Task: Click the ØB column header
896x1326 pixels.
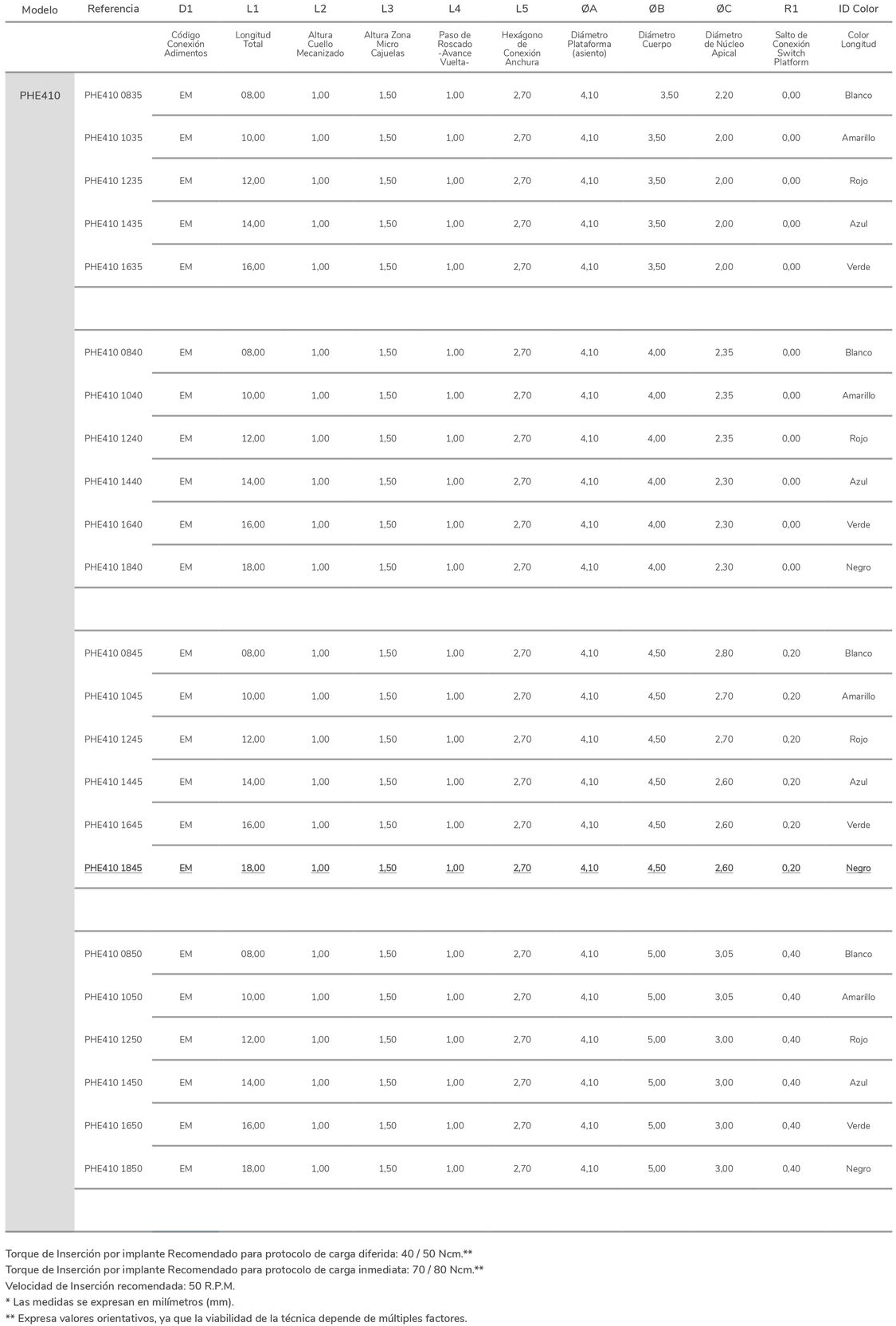Action: pyautogui.click(x=656, y=9)
